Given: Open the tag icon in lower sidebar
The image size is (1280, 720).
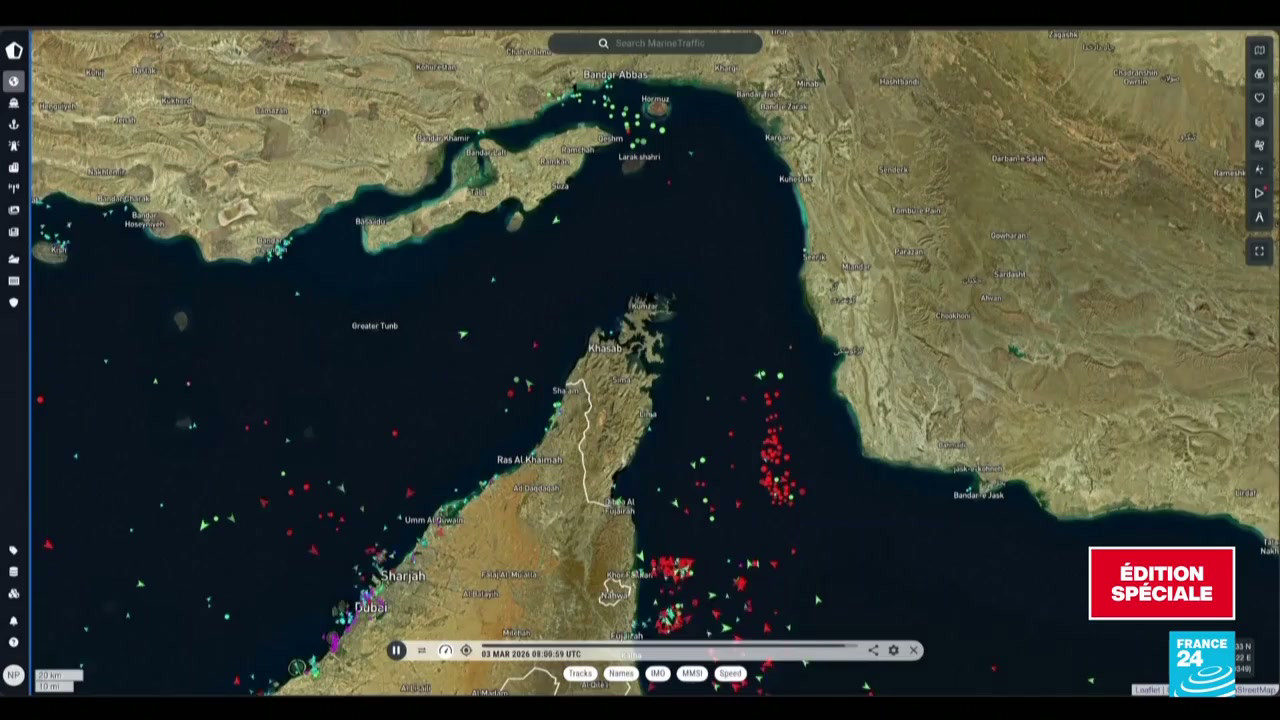Looking at the screenshot, I should click(14, 550).
